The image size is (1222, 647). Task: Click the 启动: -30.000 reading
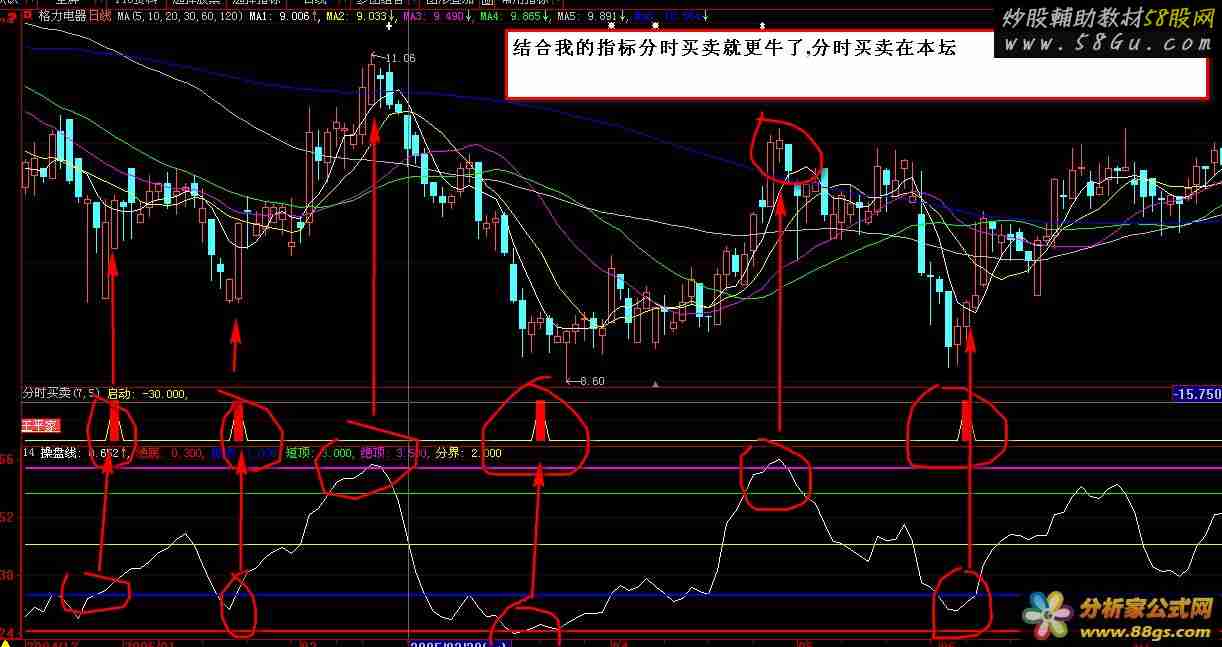tap(148, 394)
